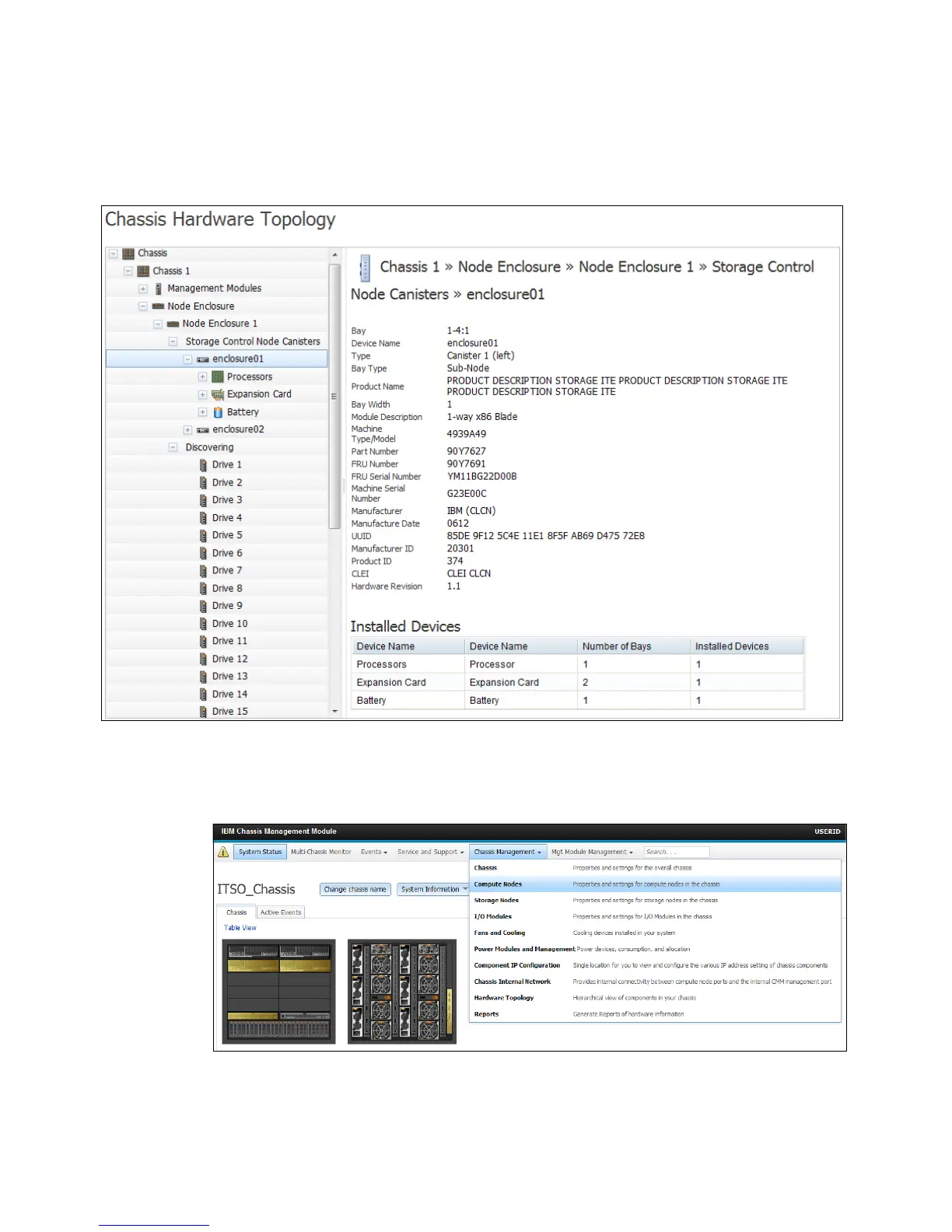The width and height of the screenshot is (952, 1232).
Task: Click the Drive 4 icon
Action: click(203, 518)
